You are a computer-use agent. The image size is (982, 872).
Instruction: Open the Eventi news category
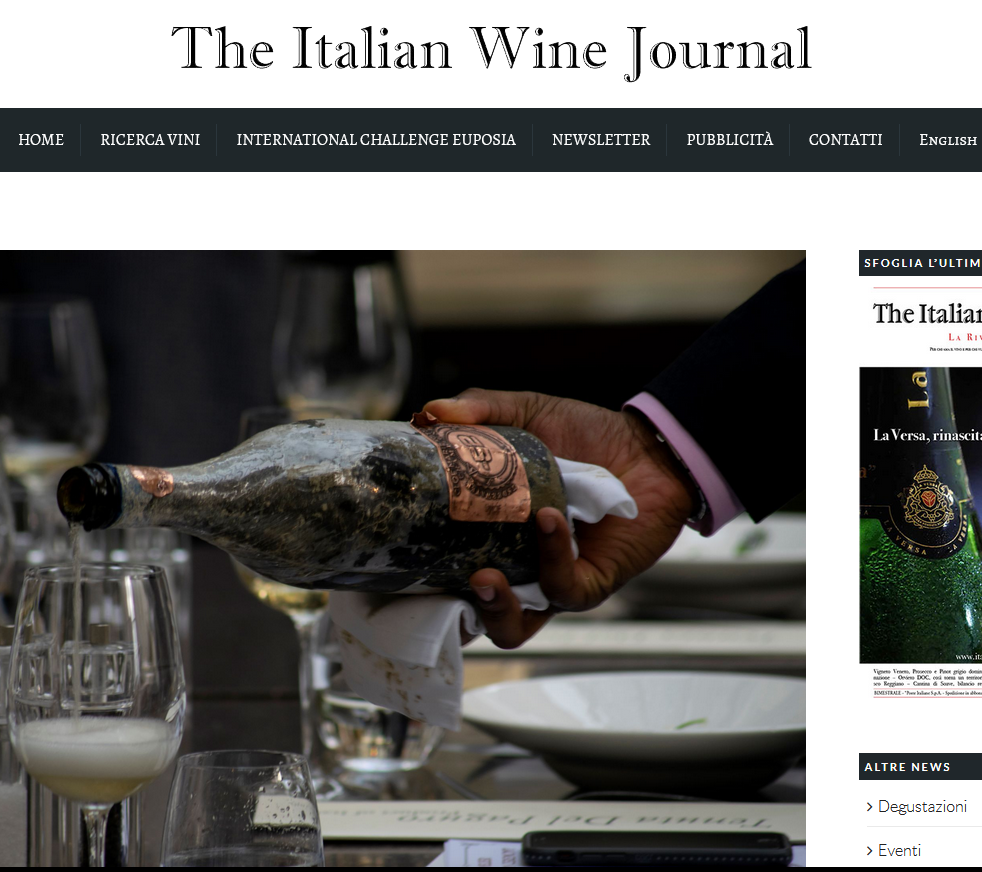point(899,850)
